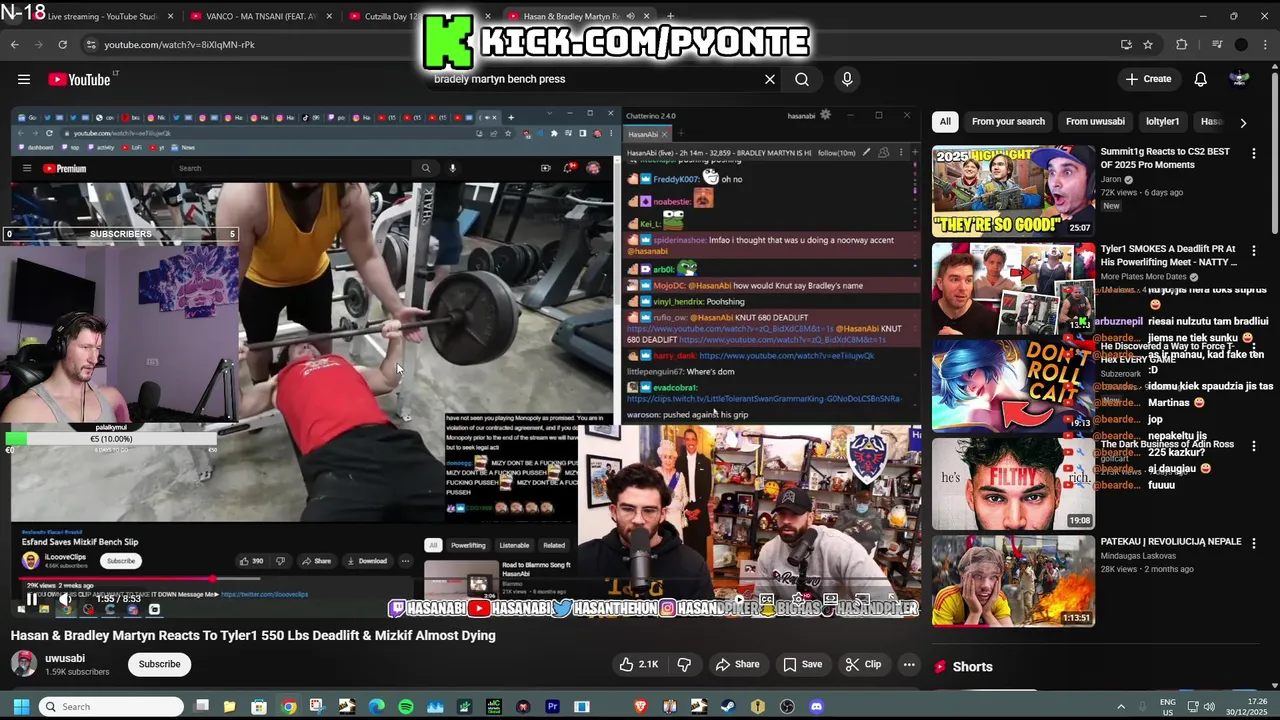Open the Windows Start menu
1280x720 pixels.
[21, 706]
